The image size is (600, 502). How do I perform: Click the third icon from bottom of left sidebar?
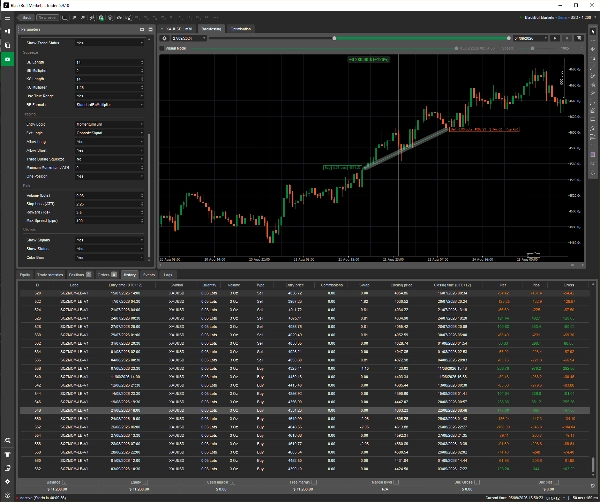(7, 468)
